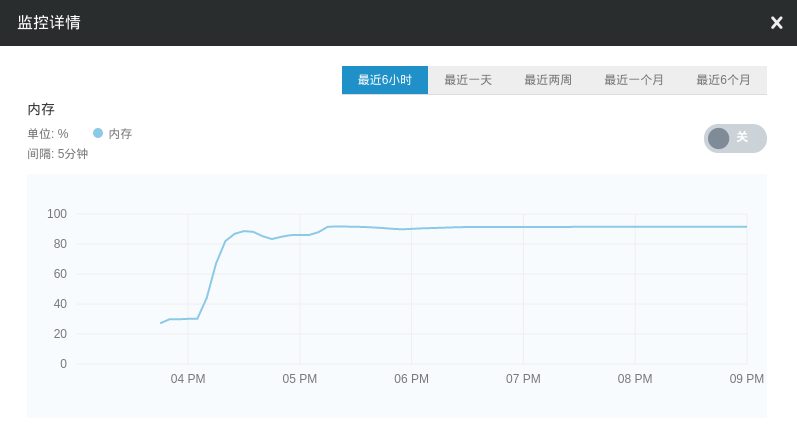Open the 最近一个月 tab

(634, 80)
